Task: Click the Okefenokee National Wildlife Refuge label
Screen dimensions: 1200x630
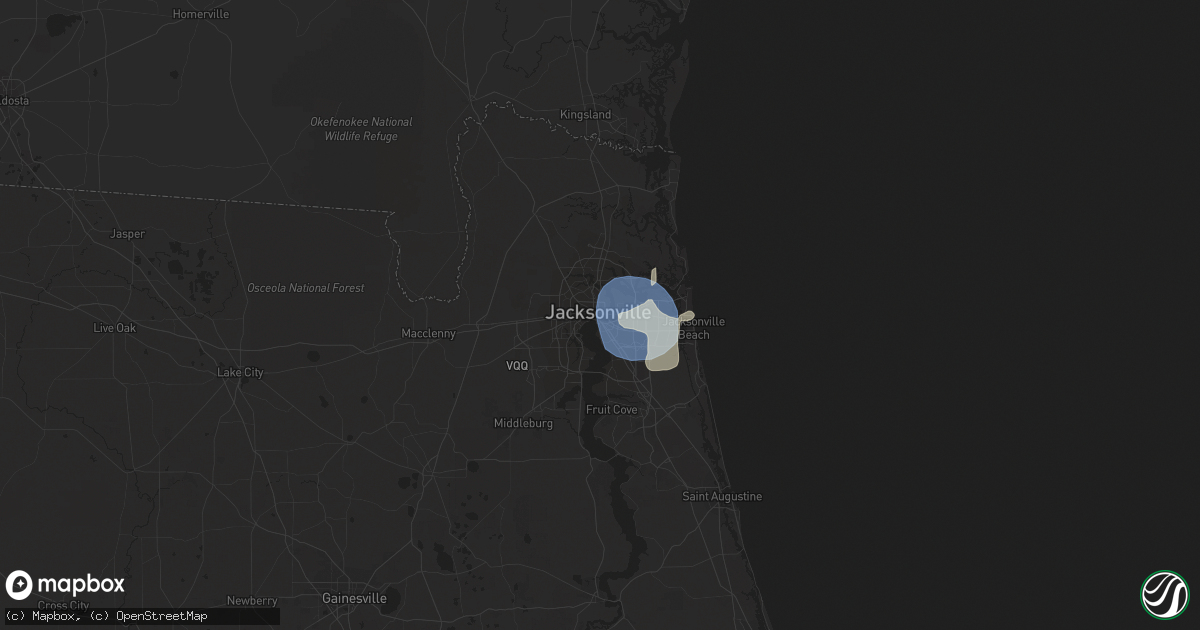Action: [361, 129]
